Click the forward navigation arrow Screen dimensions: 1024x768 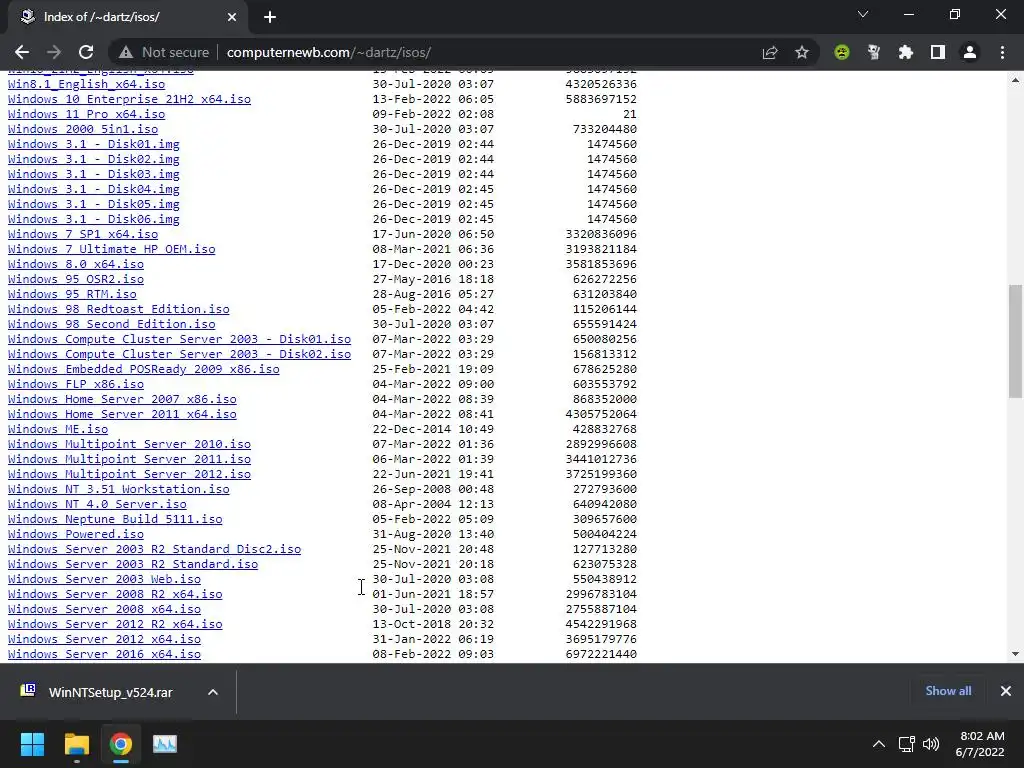pyautogui.click(x=54, y=52)
